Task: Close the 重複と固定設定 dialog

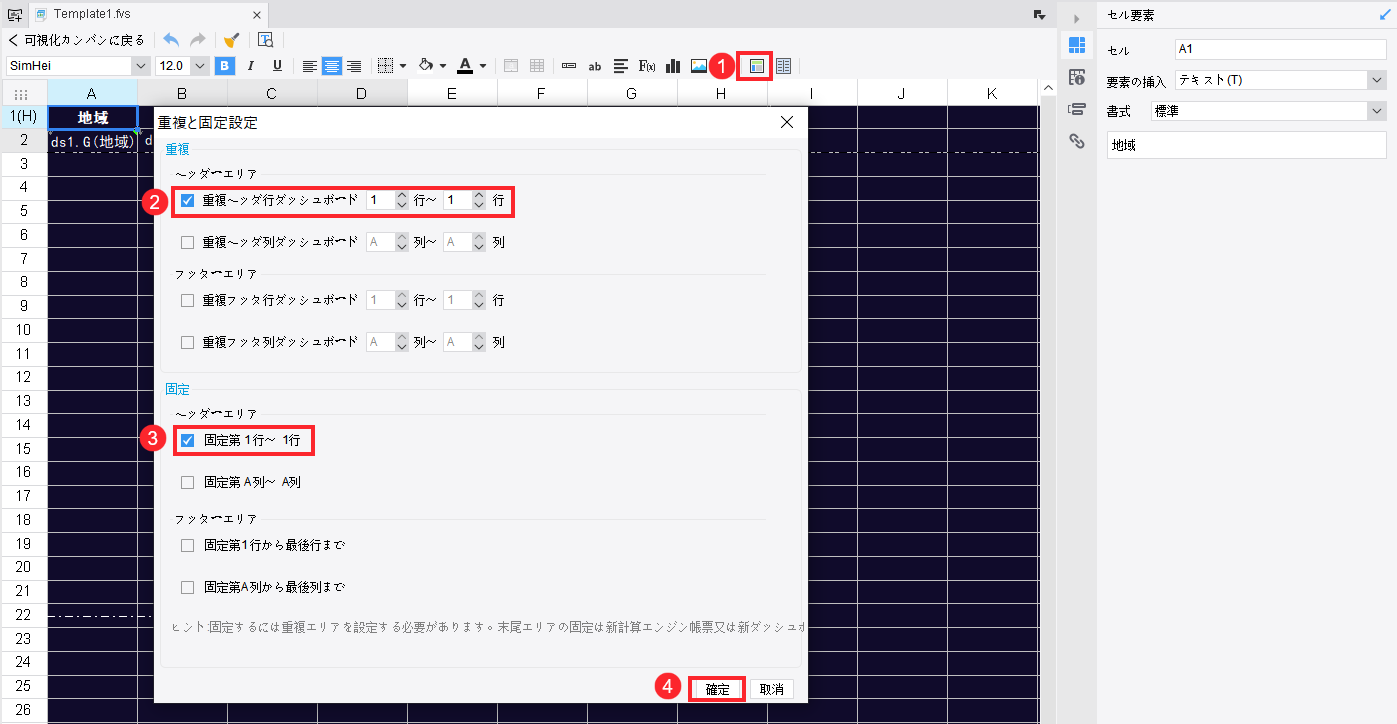Action: (x=786, y=122)
